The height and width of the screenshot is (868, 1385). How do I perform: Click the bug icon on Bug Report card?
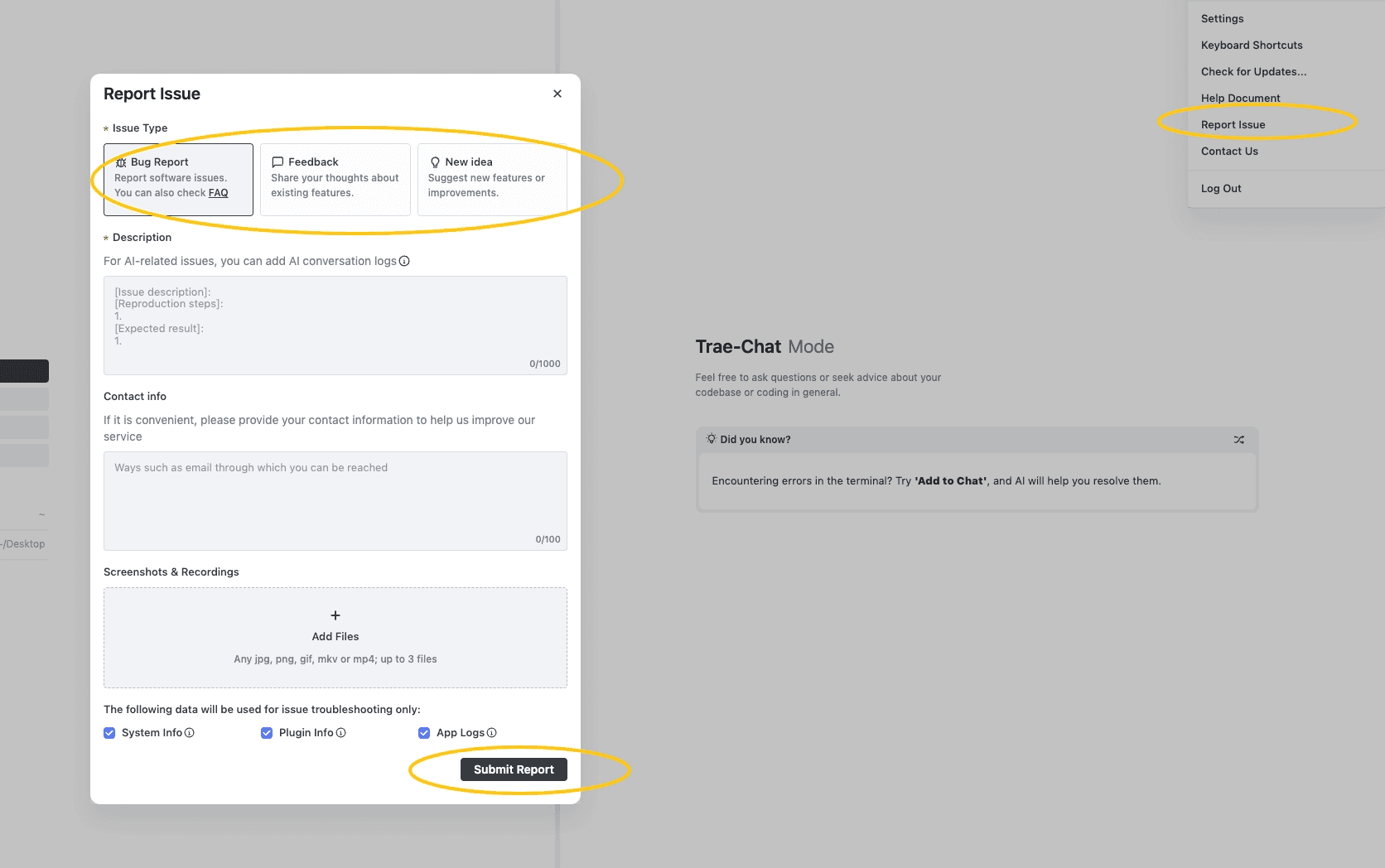point(123,162)
